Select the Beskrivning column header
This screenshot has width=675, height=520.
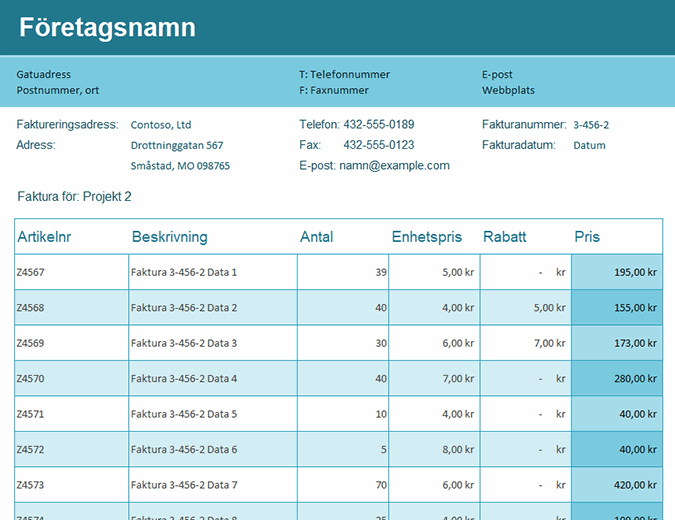(x=169, y=237)
